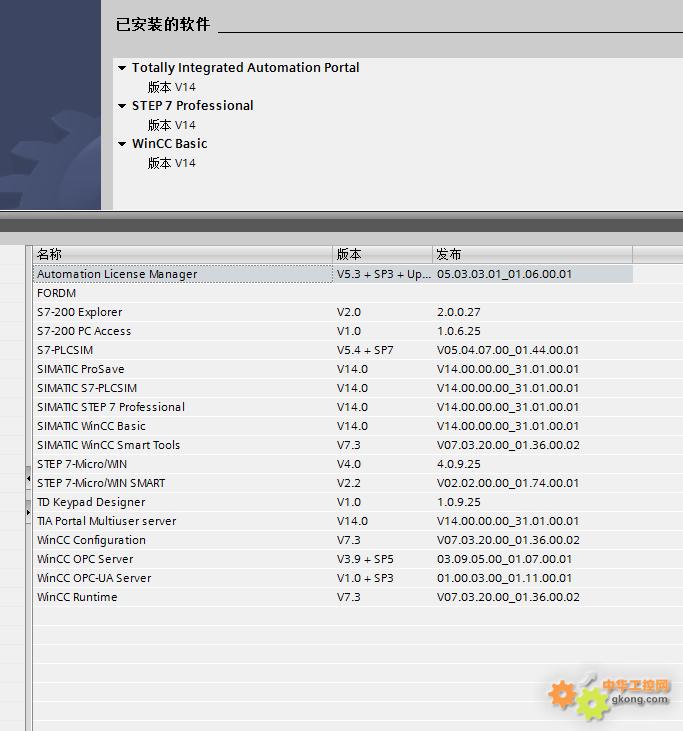Select the S7-200 PC Access row
Image resolution: width=683 pixels, height=731 pixels.
tap(333, 331)
